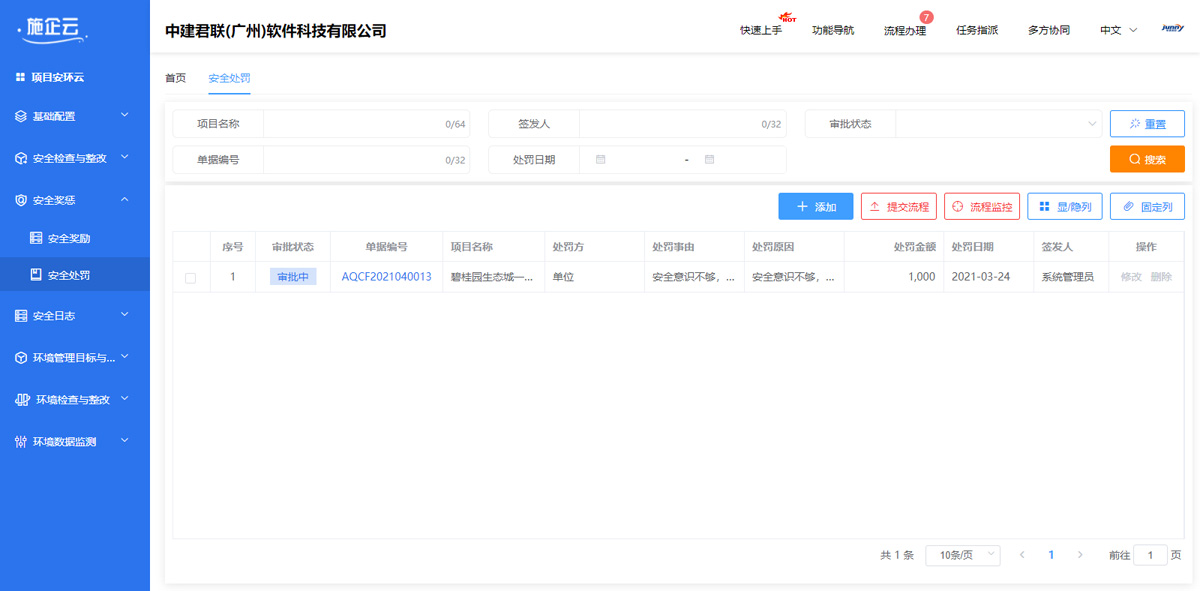Open the 10条/页 page size dropdown

click(x=963, y=555)
